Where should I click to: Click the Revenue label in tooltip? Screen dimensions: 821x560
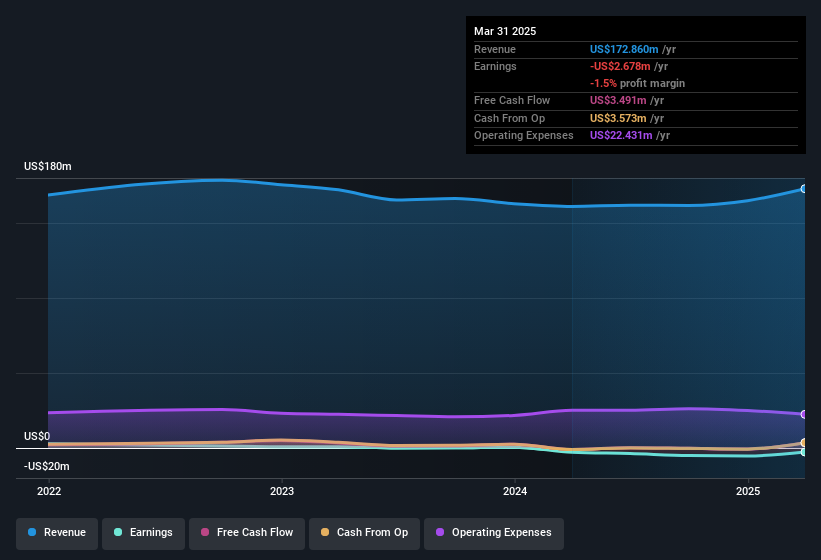click(495, 49)
